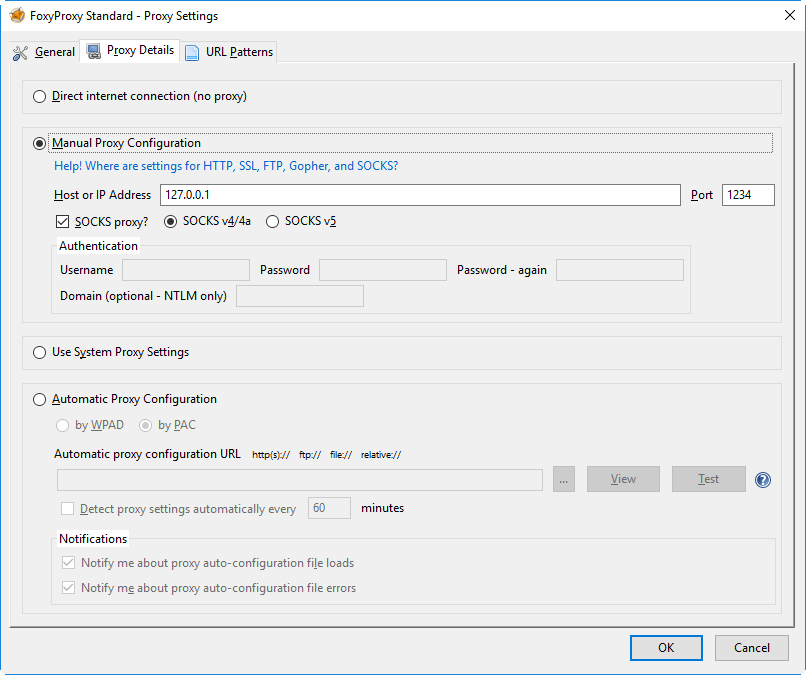Focus the Username field
The image size is (806, 675).
pyautogui.click(x=186, y=270)
